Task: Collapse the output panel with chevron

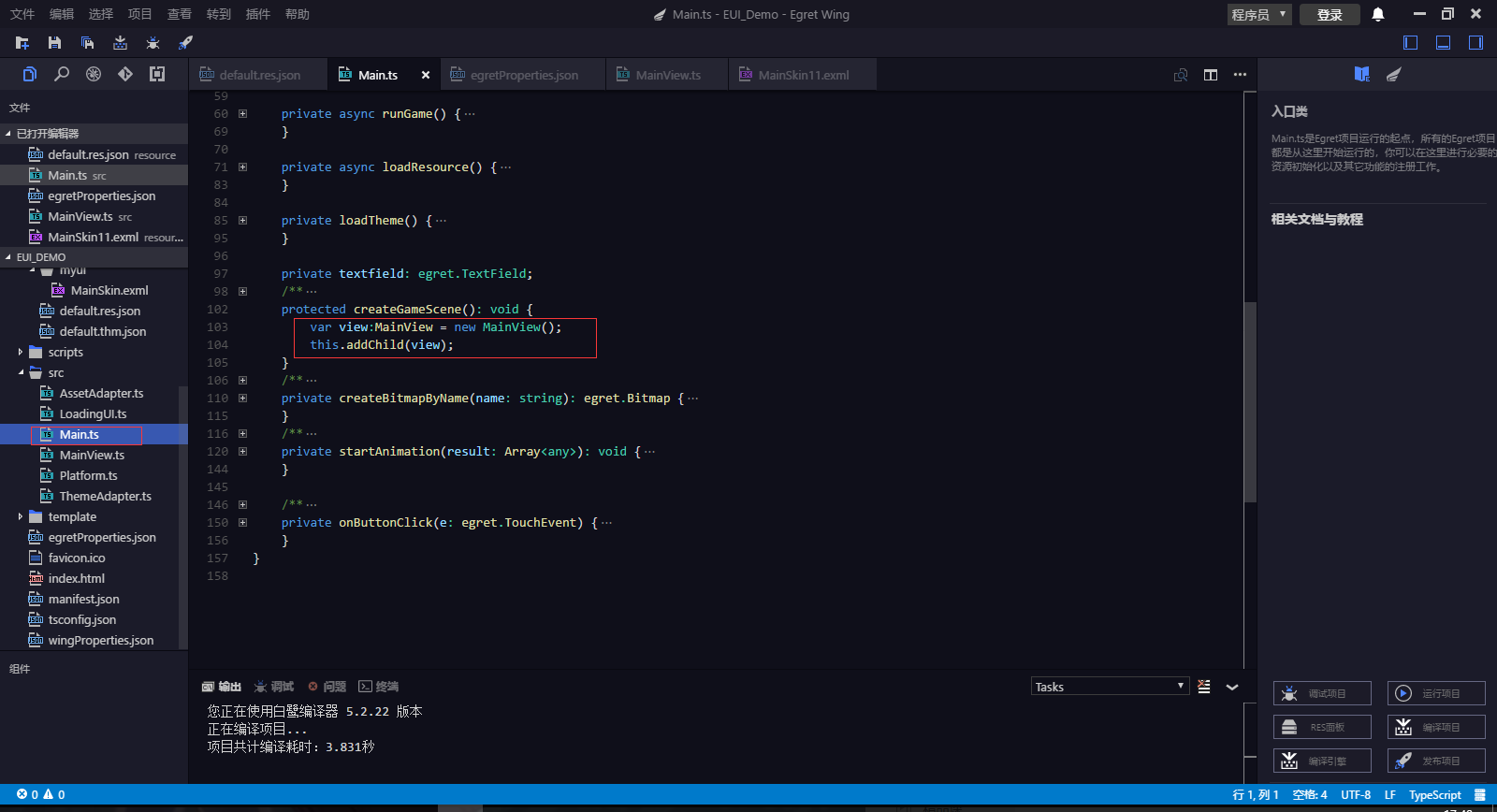Action: click(1232, 687)
